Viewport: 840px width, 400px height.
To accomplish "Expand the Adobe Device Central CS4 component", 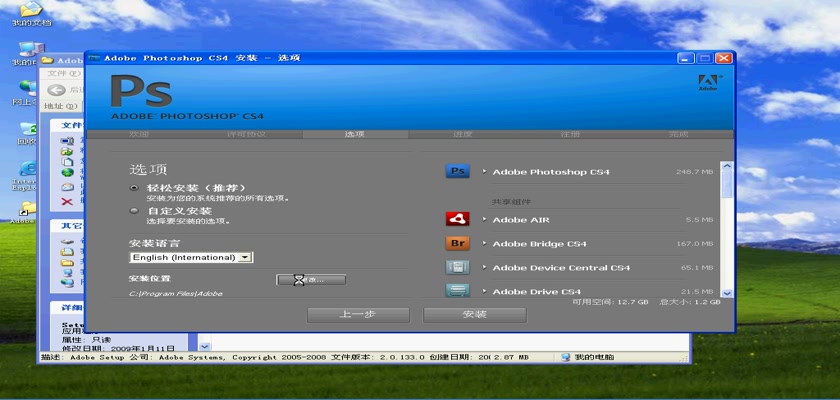I will 484,267.
